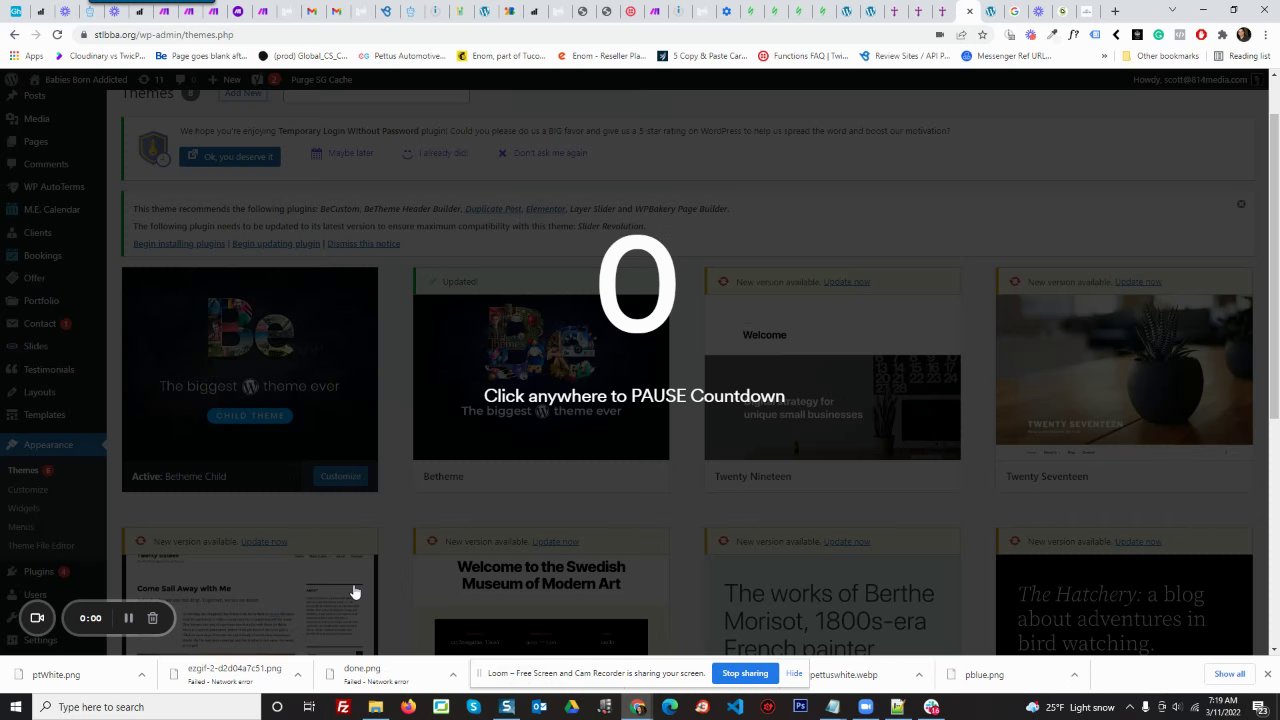
Task: Open FileZilla from taskbar
Action: (x=343, y=707)
